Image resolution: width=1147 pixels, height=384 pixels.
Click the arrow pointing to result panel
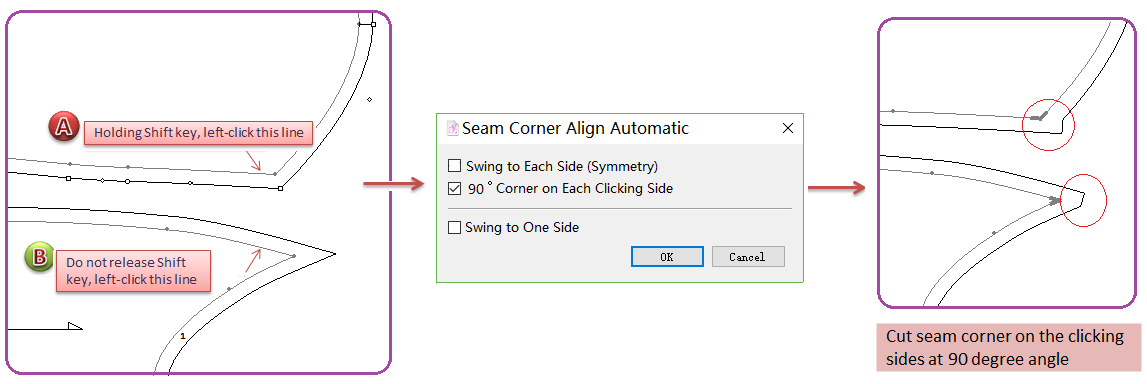coord(837,188)
